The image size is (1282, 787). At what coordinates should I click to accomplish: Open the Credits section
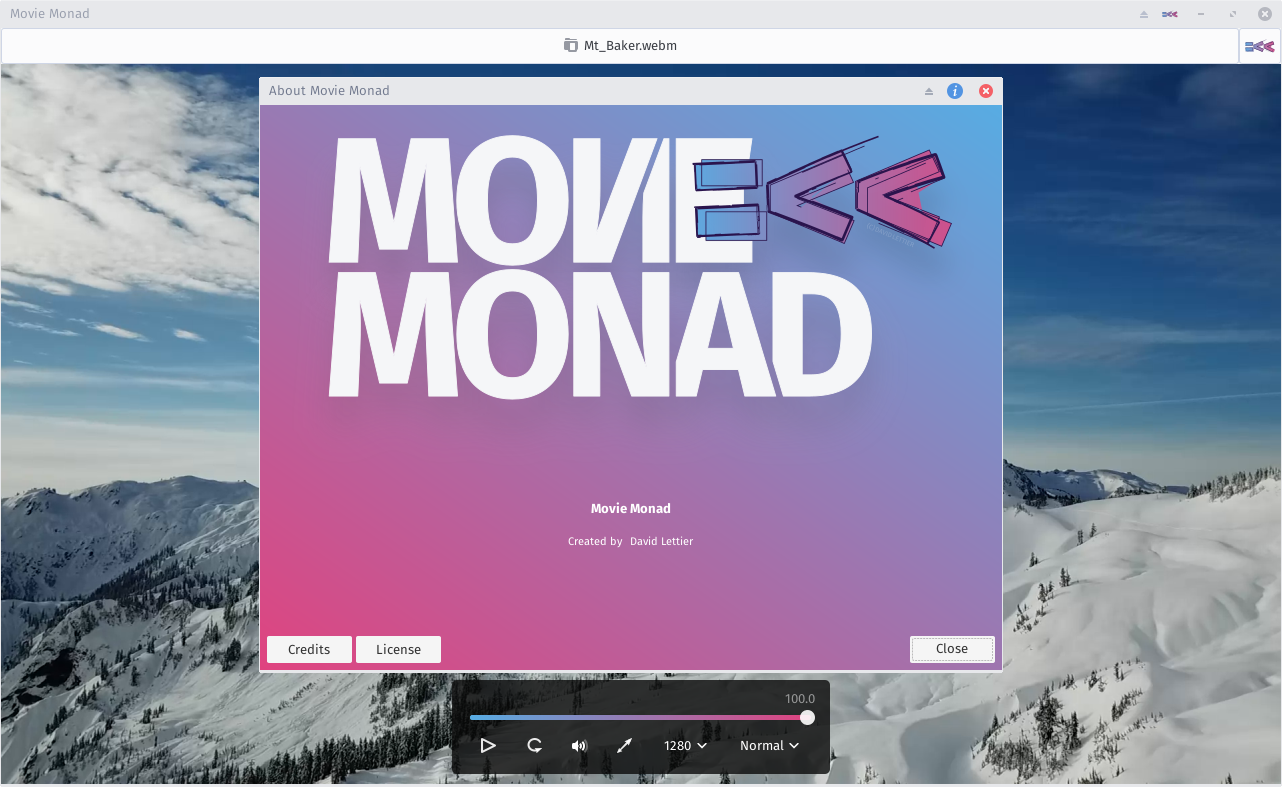point(309,649)
